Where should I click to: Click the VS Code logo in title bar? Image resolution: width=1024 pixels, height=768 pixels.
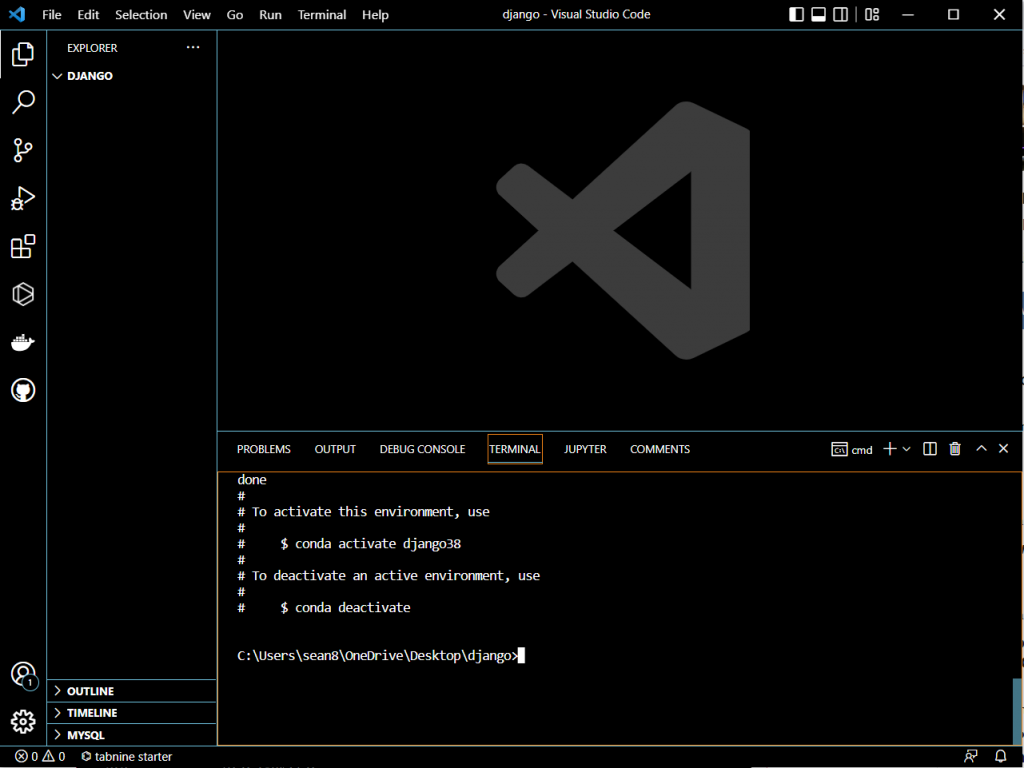[17, 14]
